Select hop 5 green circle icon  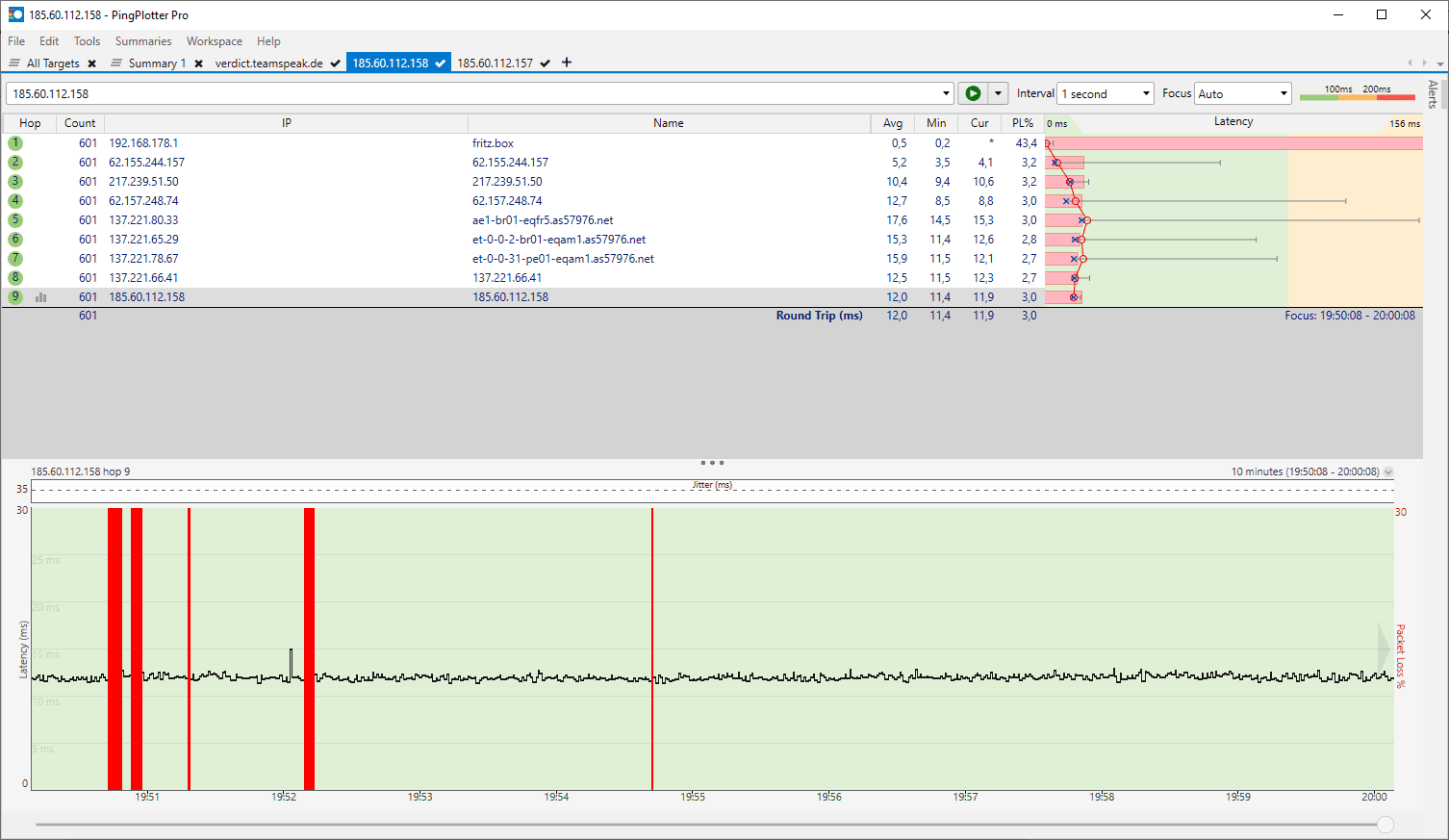pos(15,219)
